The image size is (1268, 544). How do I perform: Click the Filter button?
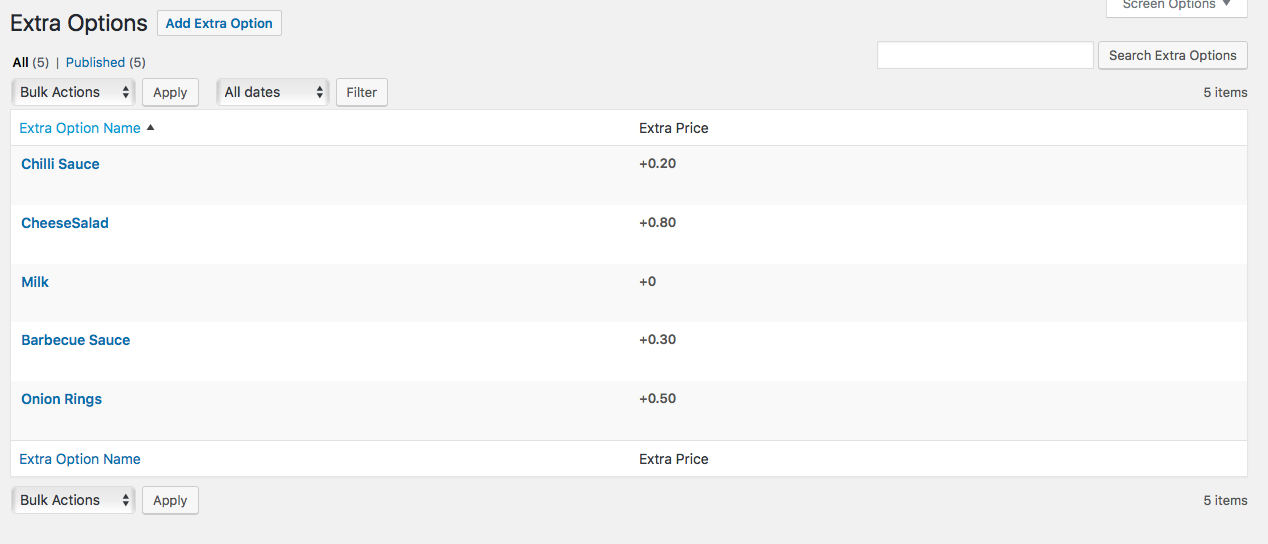coord(361,92)
